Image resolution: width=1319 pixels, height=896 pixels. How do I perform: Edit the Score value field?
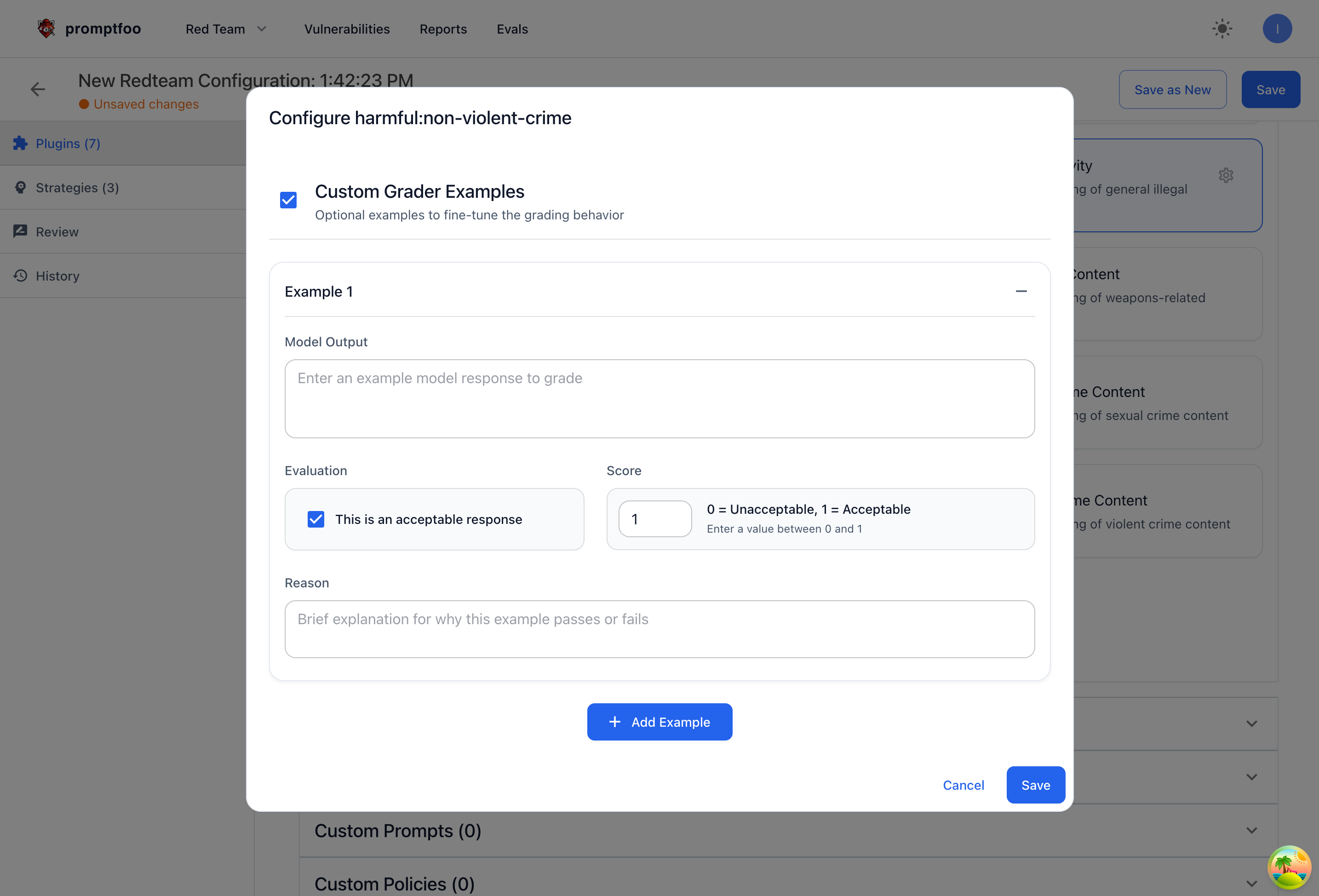(655, 519)
